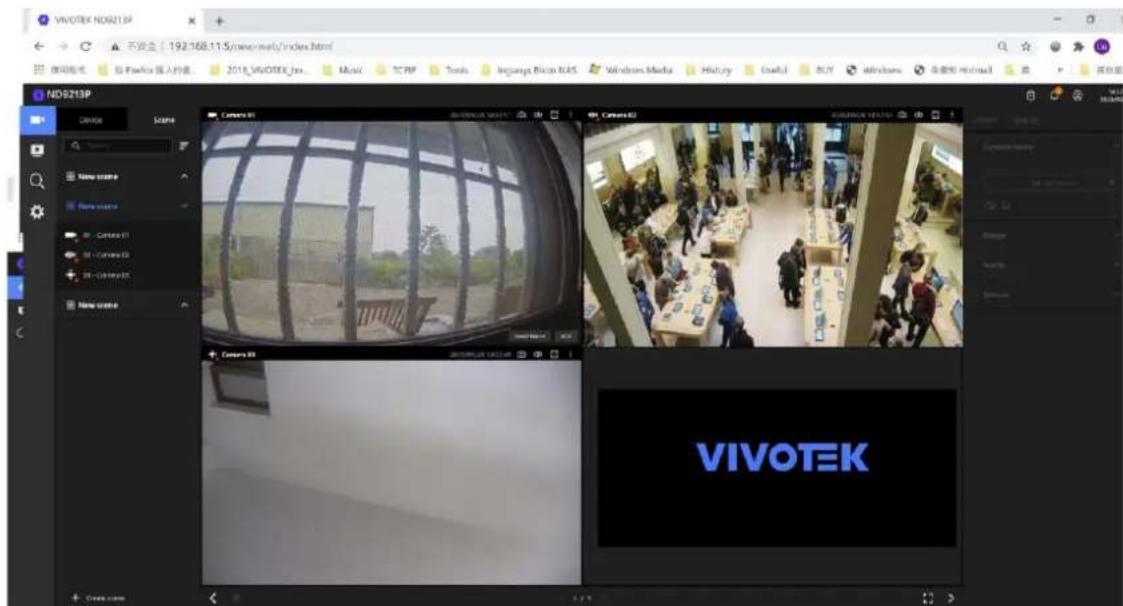Open the Windows Media bookmark
The height and width of the screenshot is (606, 1123).
[x=631, y=70]
